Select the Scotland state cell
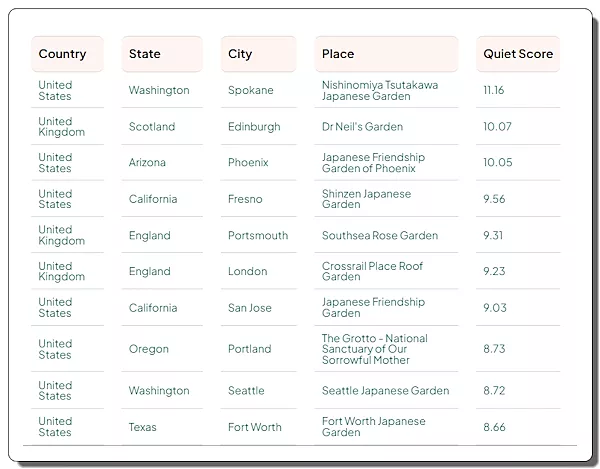The width and height of the screenshot is (600, 469). tap(152, 127)
